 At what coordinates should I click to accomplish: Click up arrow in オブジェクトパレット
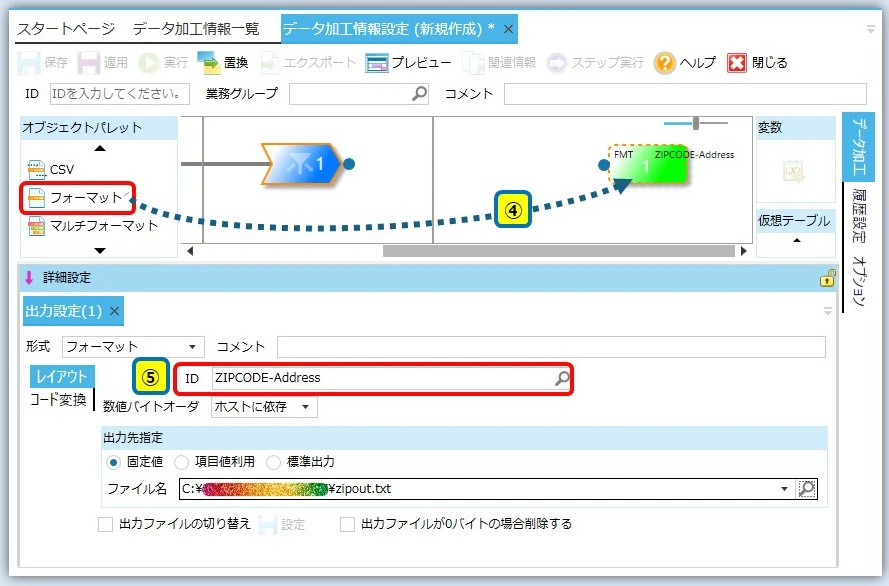coord(100,148)
